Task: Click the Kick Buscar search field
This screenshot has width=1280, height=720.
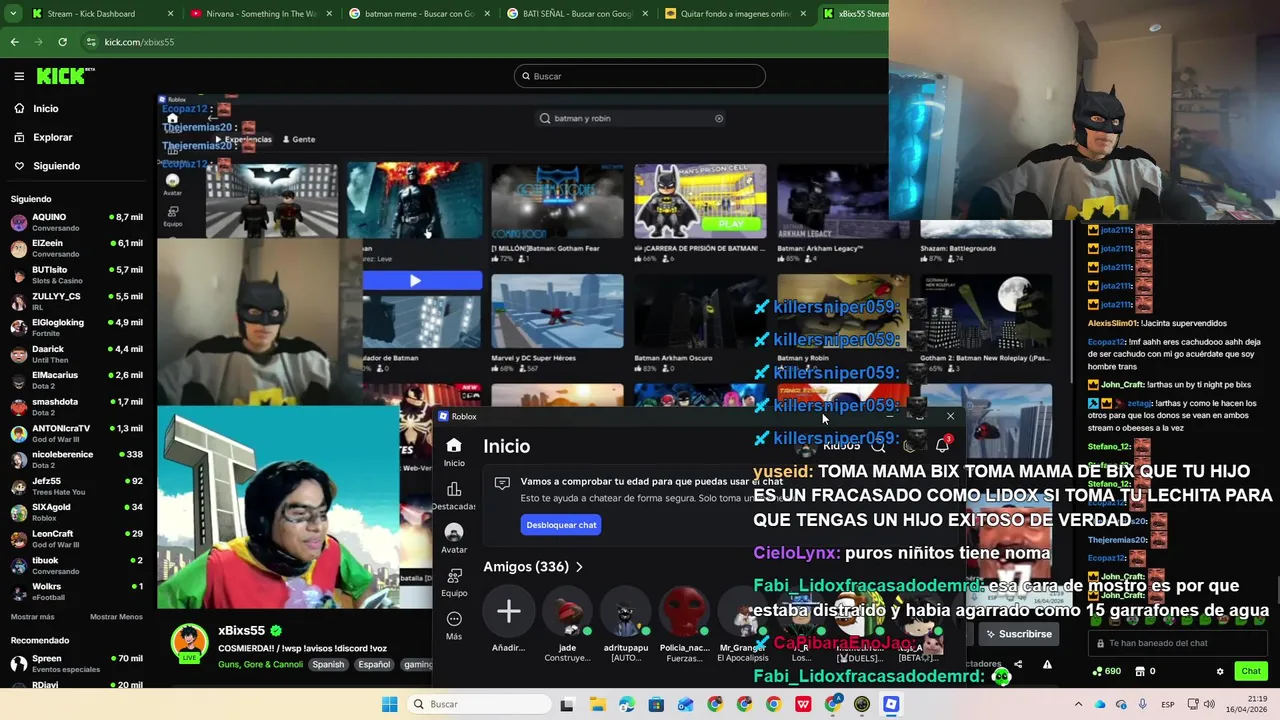Action: pos(640,76)
